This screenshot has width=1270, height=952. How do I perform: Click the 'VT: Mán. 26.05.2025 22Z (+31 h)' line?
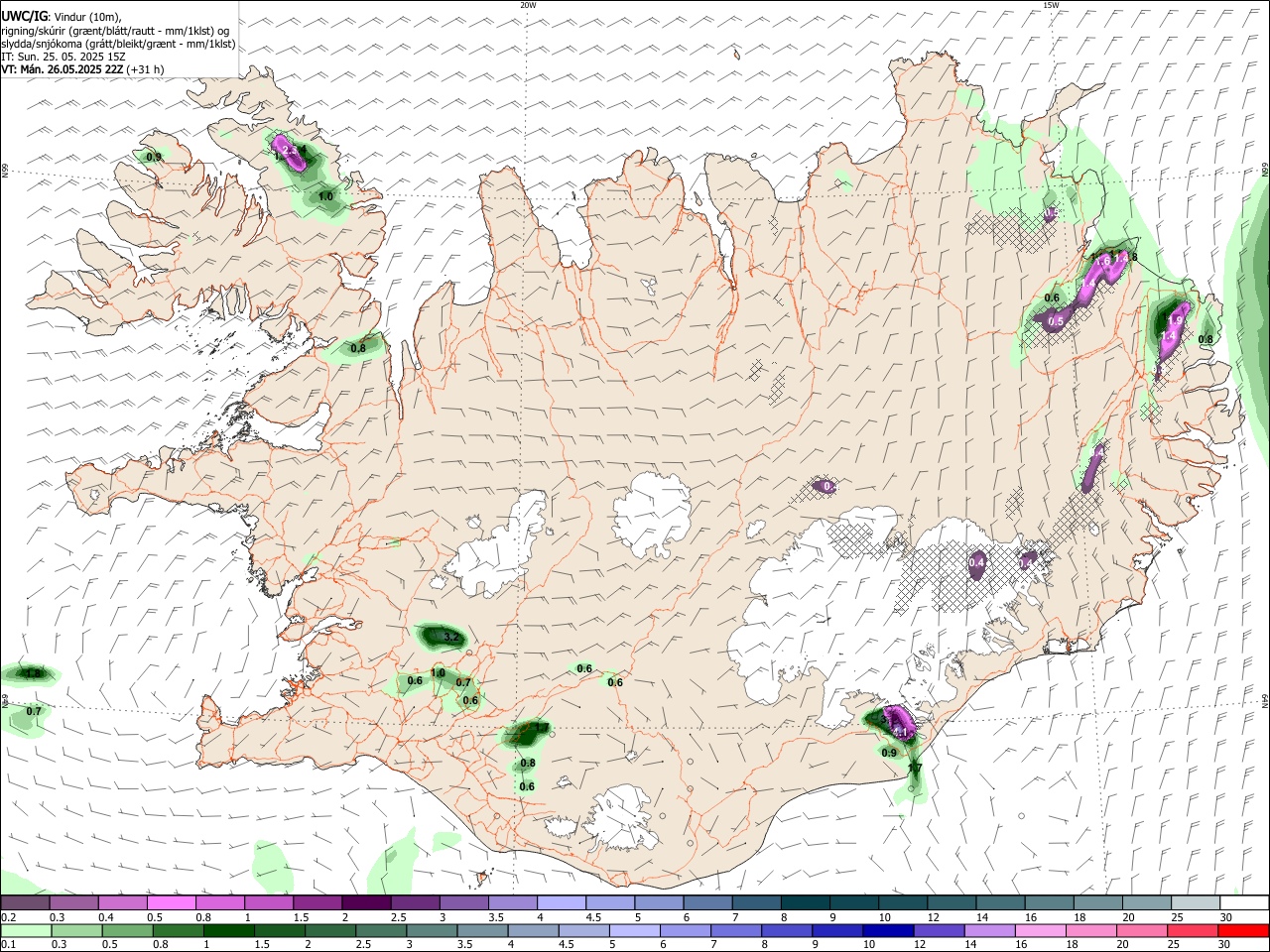pyautogui.click(x=83, y=69)
